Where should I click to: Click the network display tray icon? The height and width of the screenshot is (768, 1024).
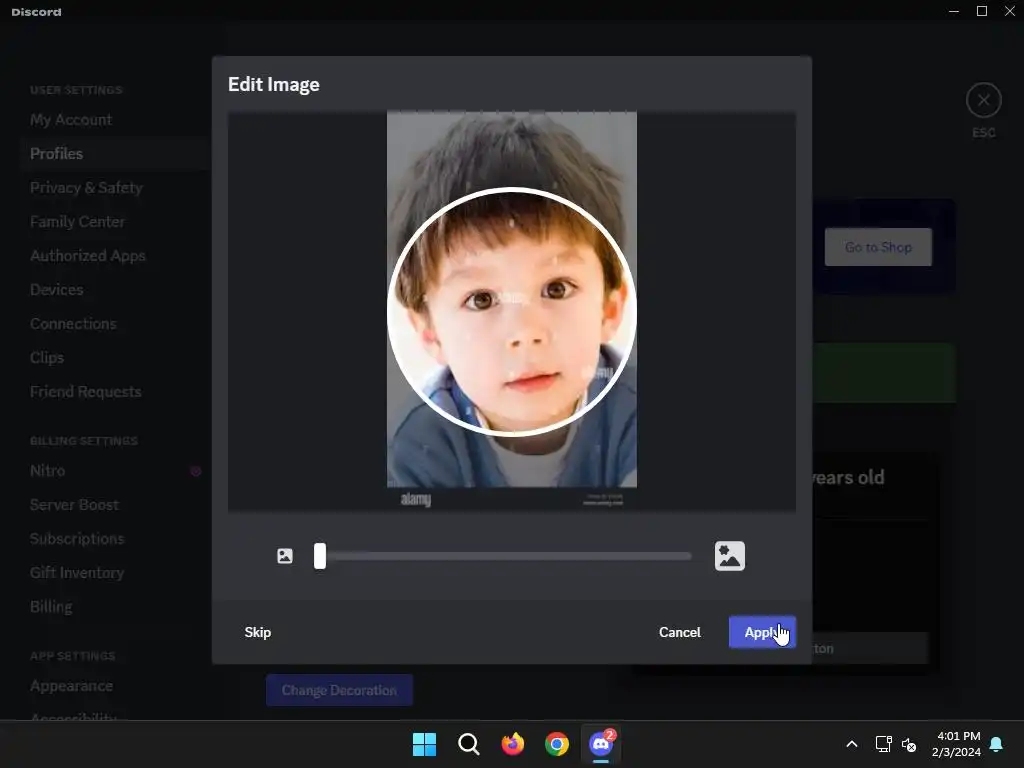[883, 744]
